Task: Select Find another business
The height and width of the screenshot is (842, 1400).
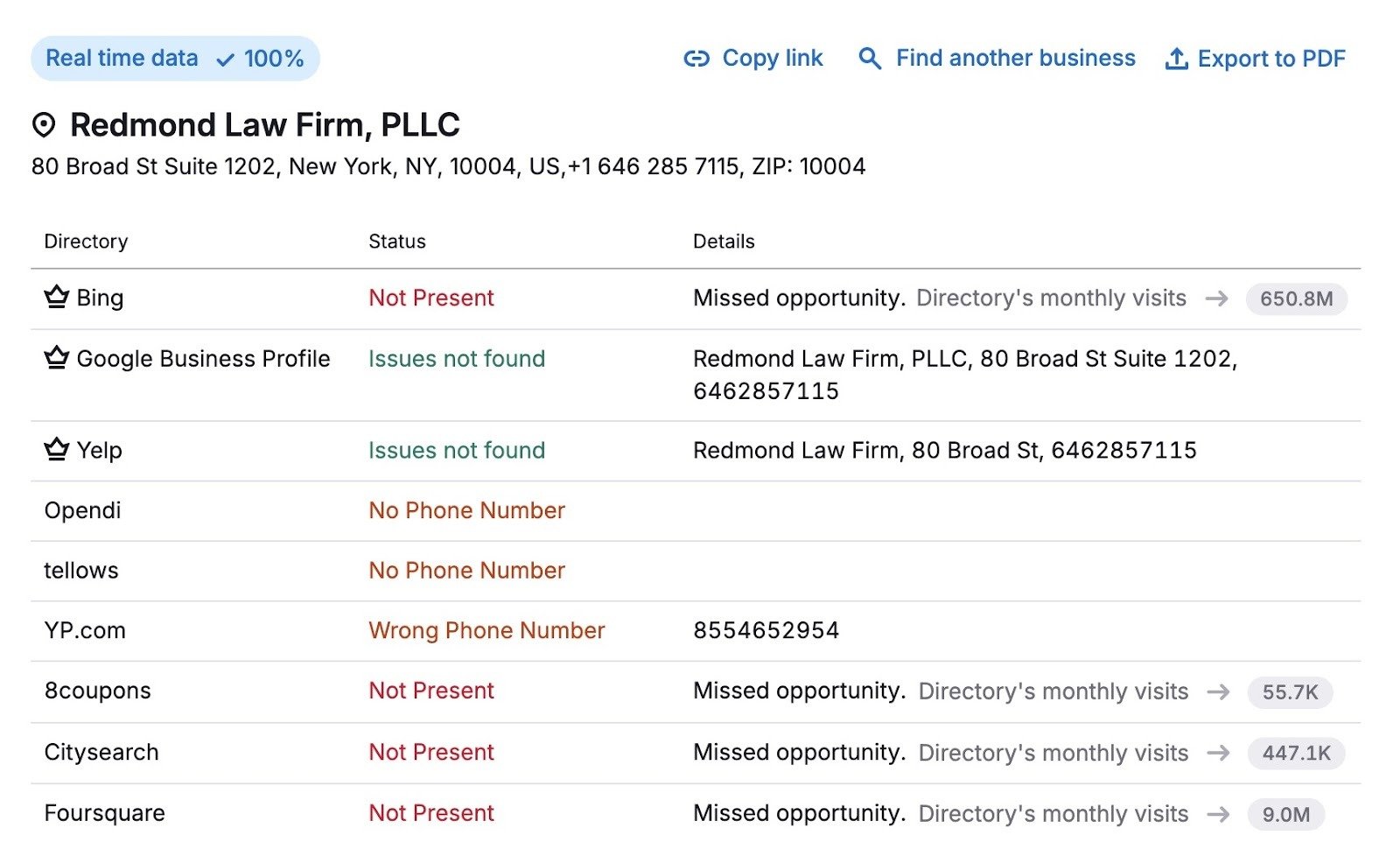Action: click(1015, 58)
